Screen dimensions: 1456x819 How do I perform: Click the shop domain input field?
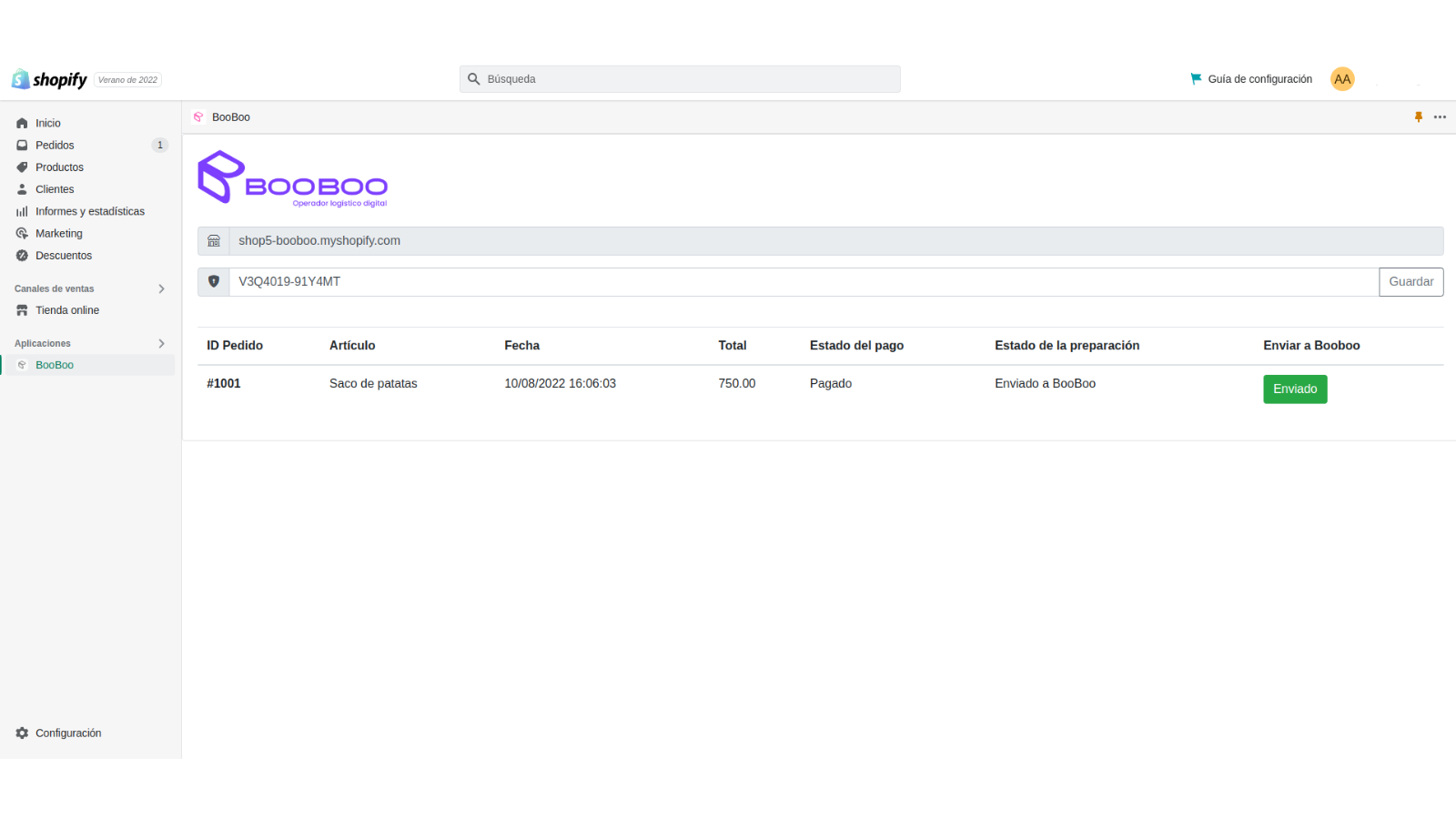click(836, 241)
